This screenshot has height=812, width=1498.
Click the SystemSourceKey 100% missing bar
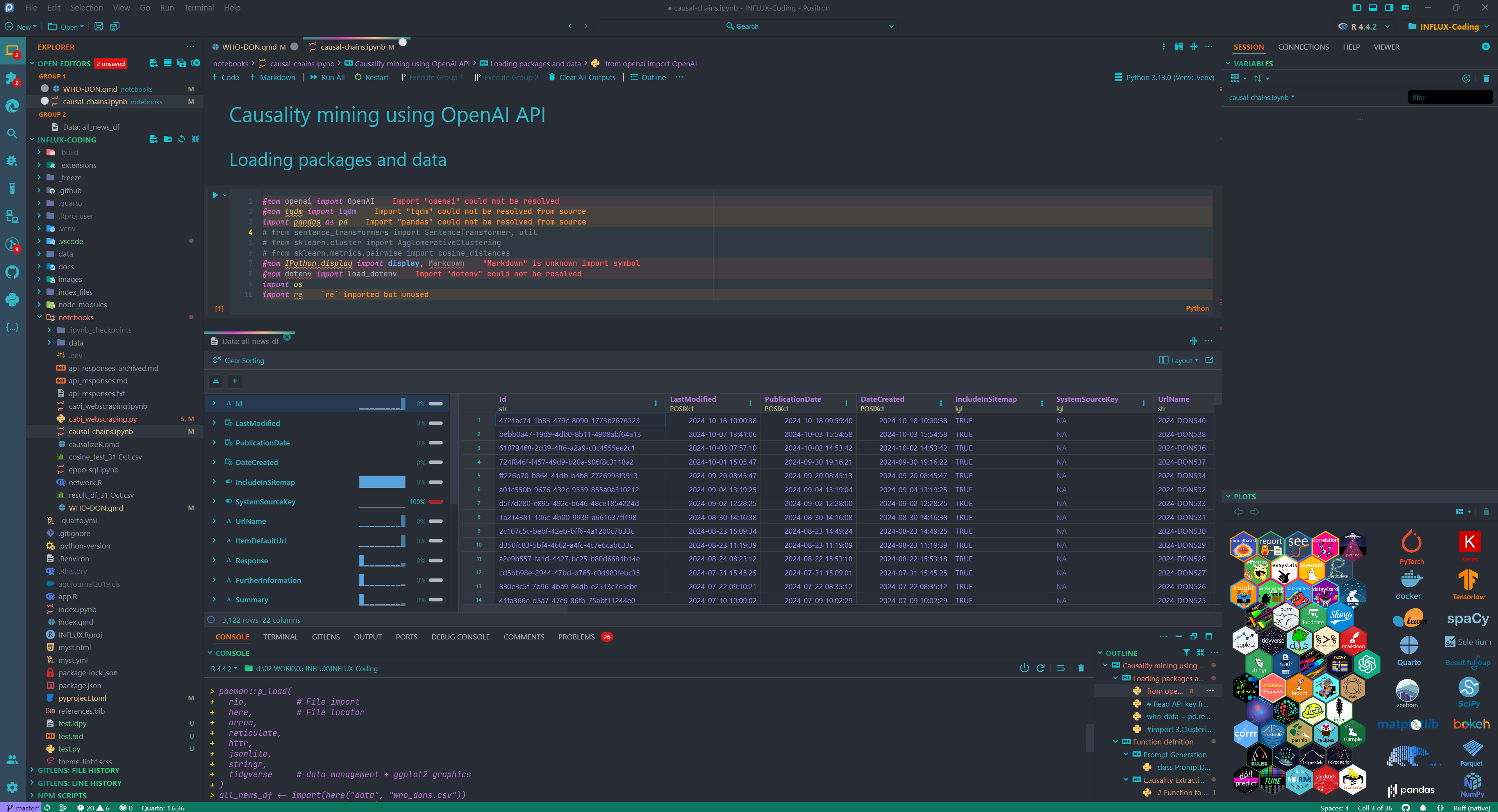pyautogui.click(x=436, y=502)
